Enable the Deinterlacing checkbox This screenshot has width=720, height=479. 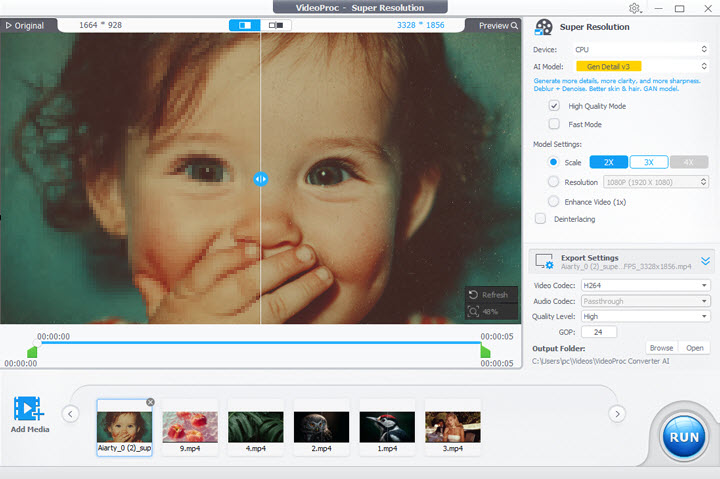(540, 219)
